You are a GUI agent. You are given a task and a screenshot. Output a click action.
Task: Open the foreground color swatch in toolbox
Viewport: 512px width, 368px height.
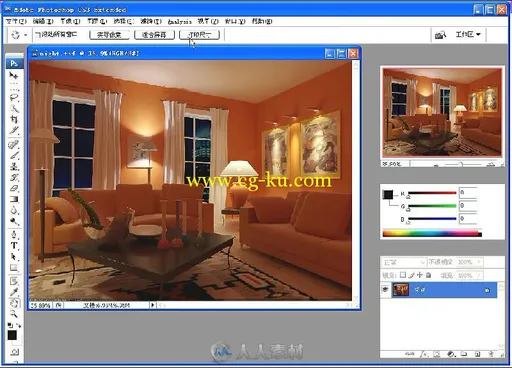[12, 335]
